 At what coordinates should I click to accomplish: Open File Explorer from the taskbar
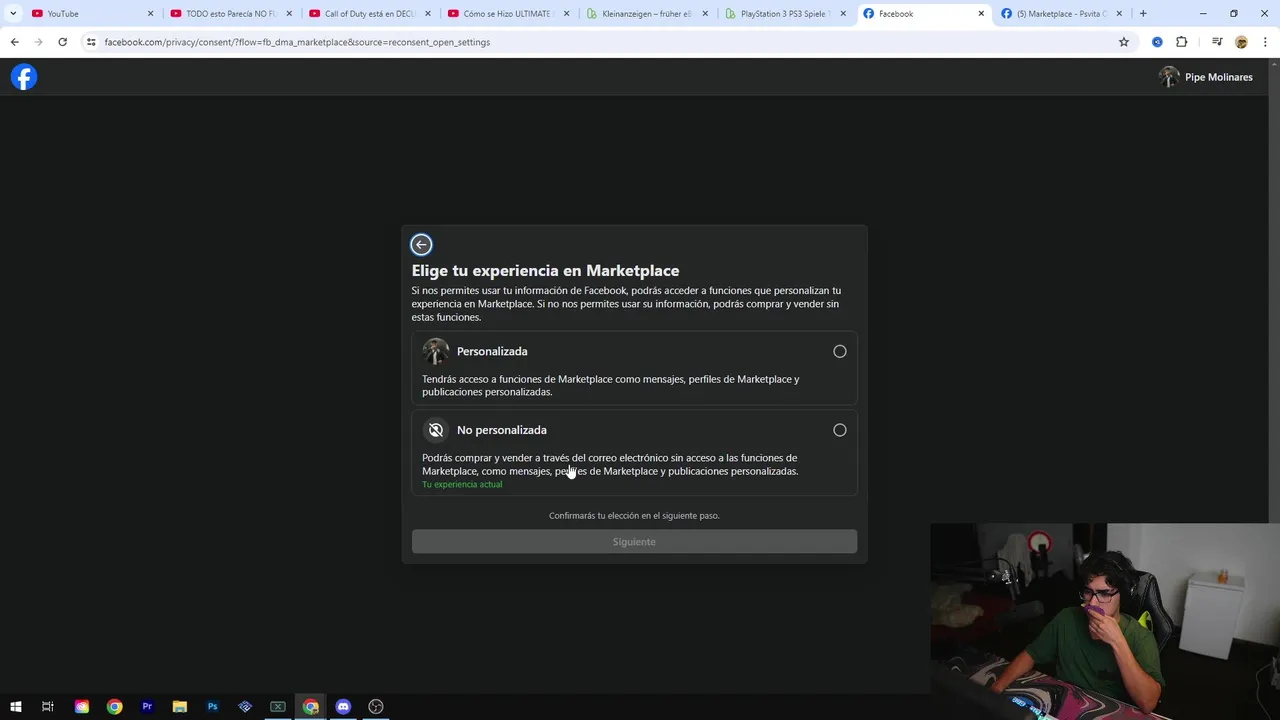[180, 706]
